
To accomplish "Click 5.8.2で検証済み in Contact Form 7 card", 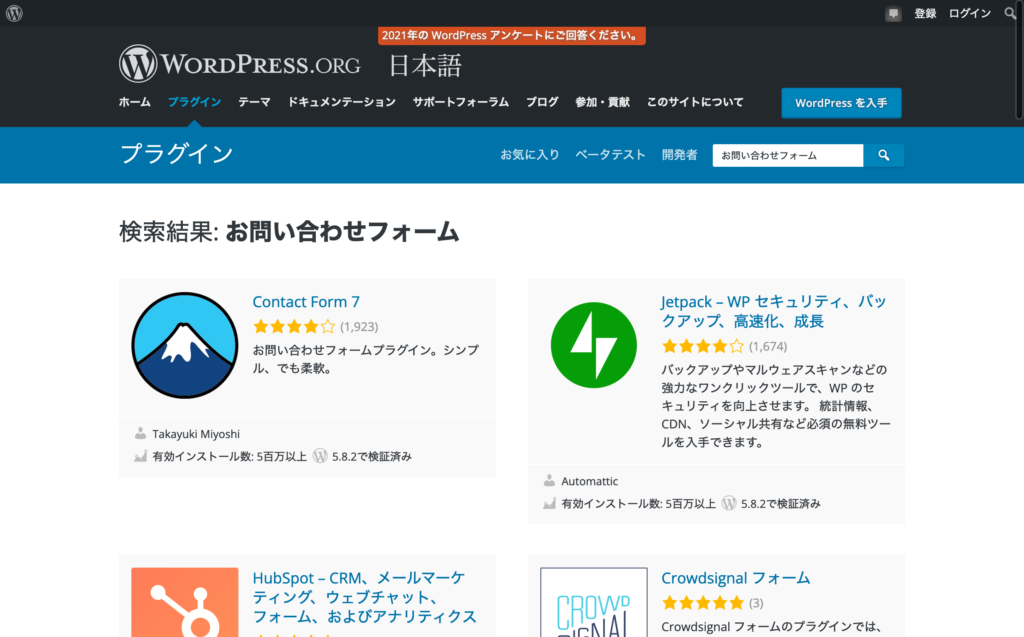I will tap(372, 456).
